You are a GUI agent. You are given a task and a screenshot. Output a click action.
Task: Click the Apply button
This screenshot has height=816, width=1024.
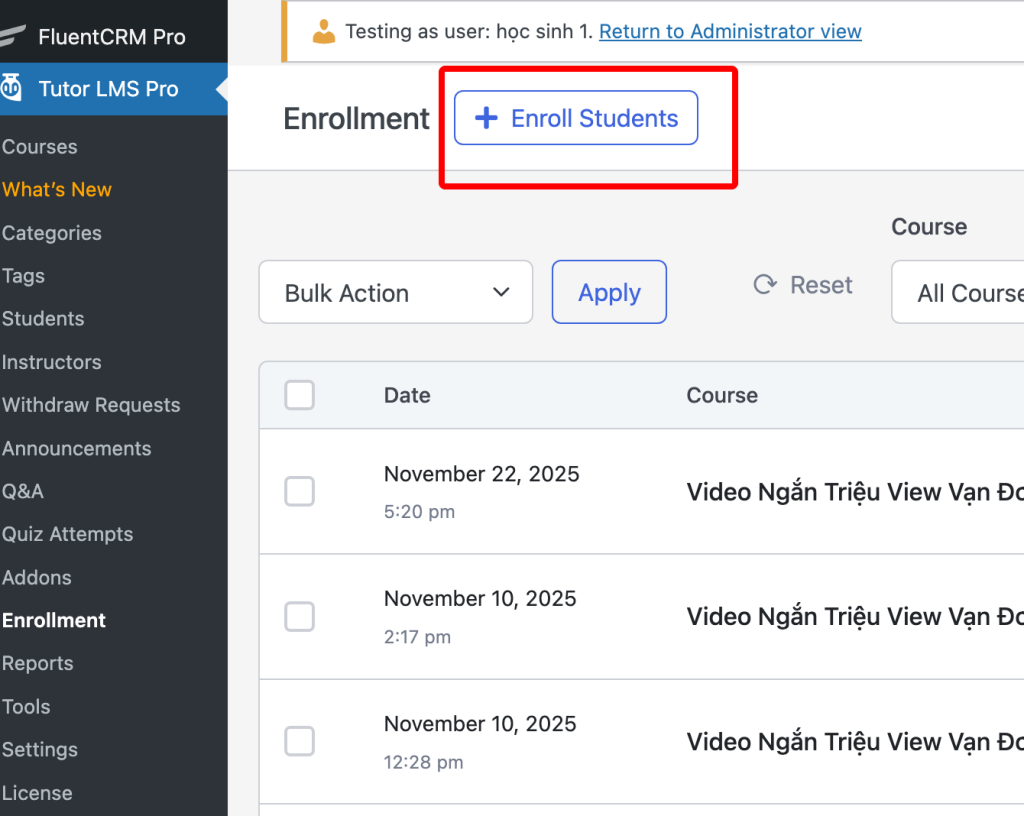click(609, 292)
